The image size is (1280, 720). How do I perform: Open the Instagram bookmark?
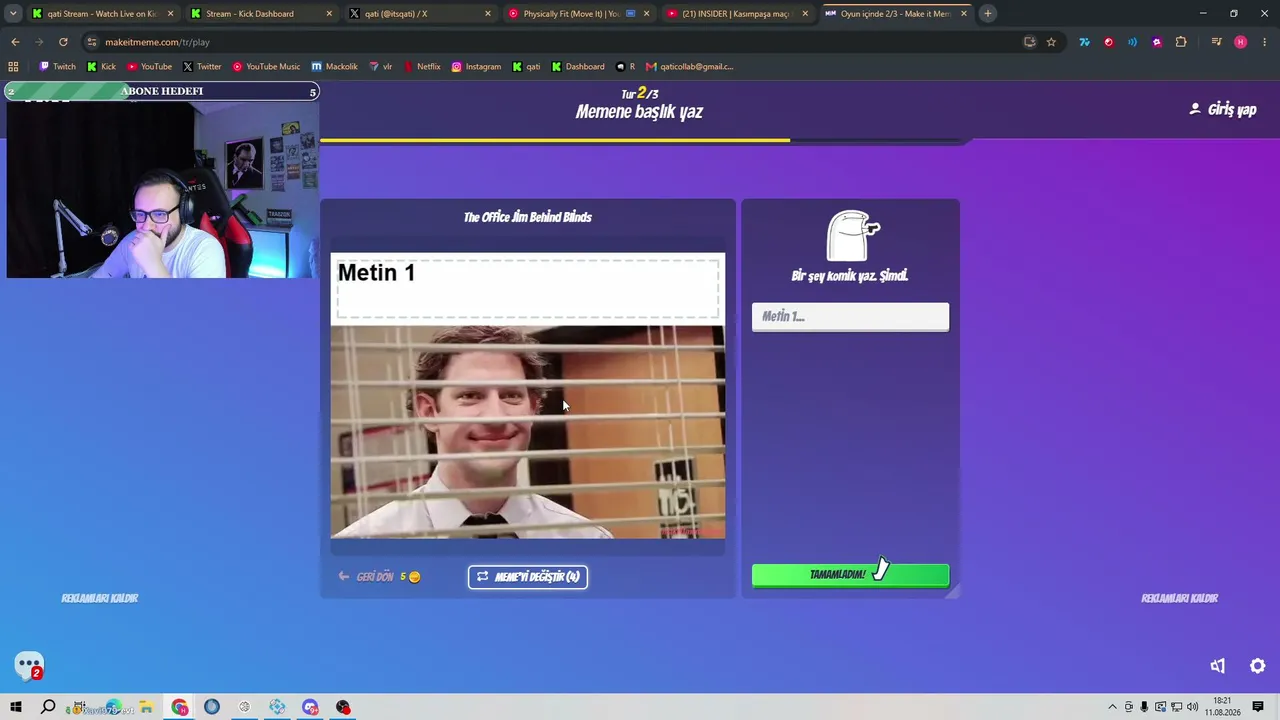click(x=476, y=67)
